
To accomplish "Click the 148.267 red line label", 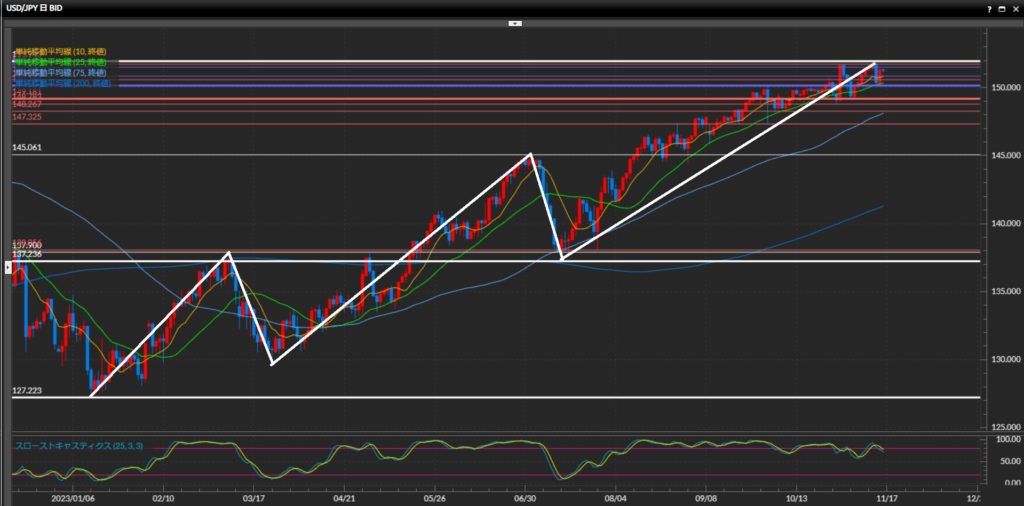I will coord(26,104).
